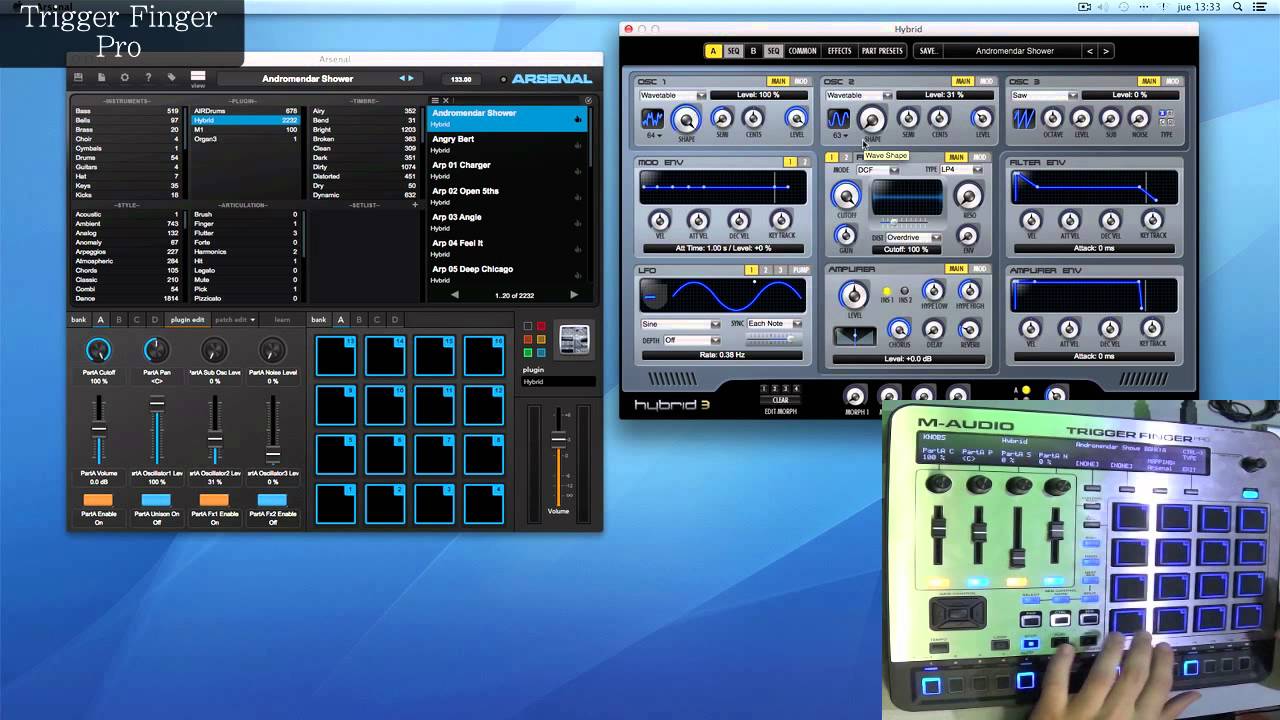The width and height of the screenshot is (1280, 720).
Task: Open PART PRESETS tab in Hybrid
Action: pos(882,51)
